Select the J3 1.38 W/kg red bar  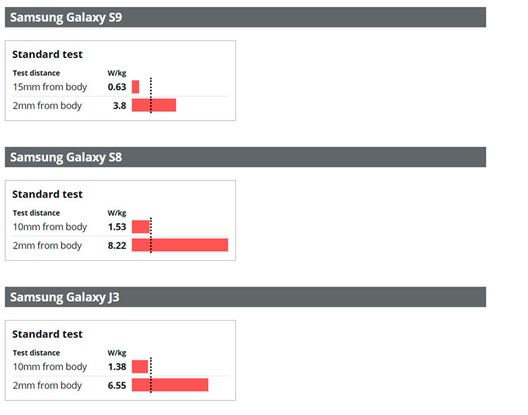(140, 366)
